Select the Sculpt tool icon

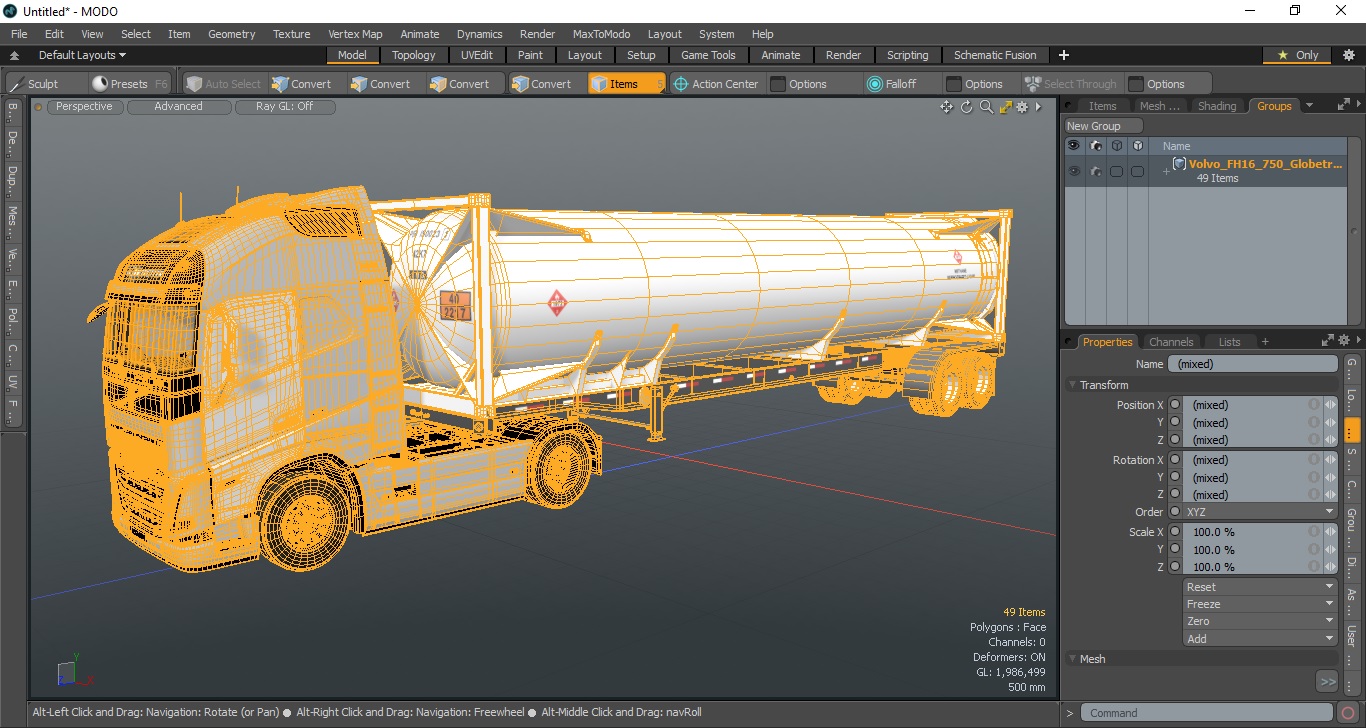tap(16, 84)
